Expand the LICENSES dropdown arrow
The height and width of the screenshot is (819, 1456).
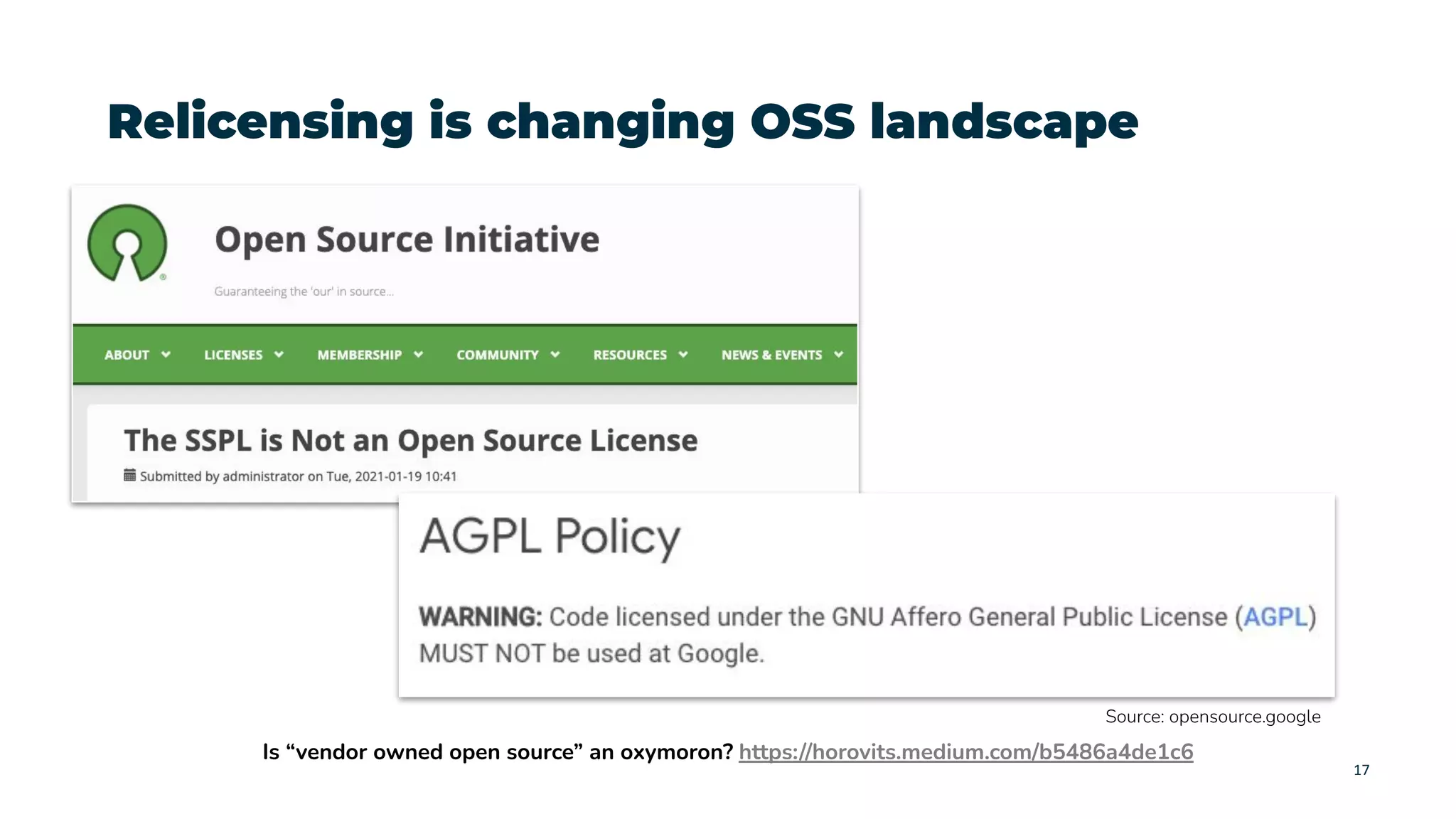coord(279,354)
